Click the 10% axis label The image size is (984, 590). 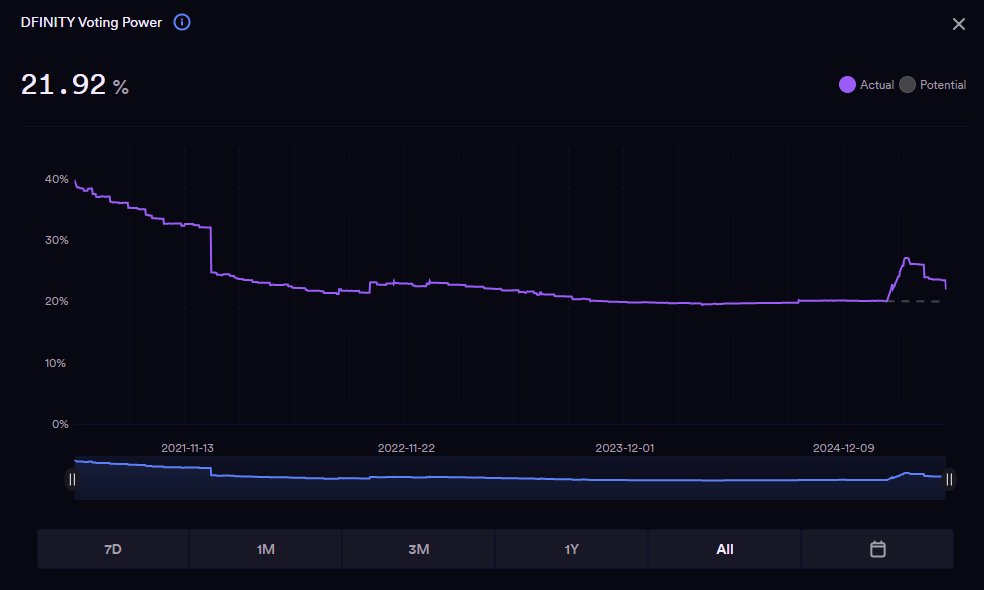tap(55, 363)
